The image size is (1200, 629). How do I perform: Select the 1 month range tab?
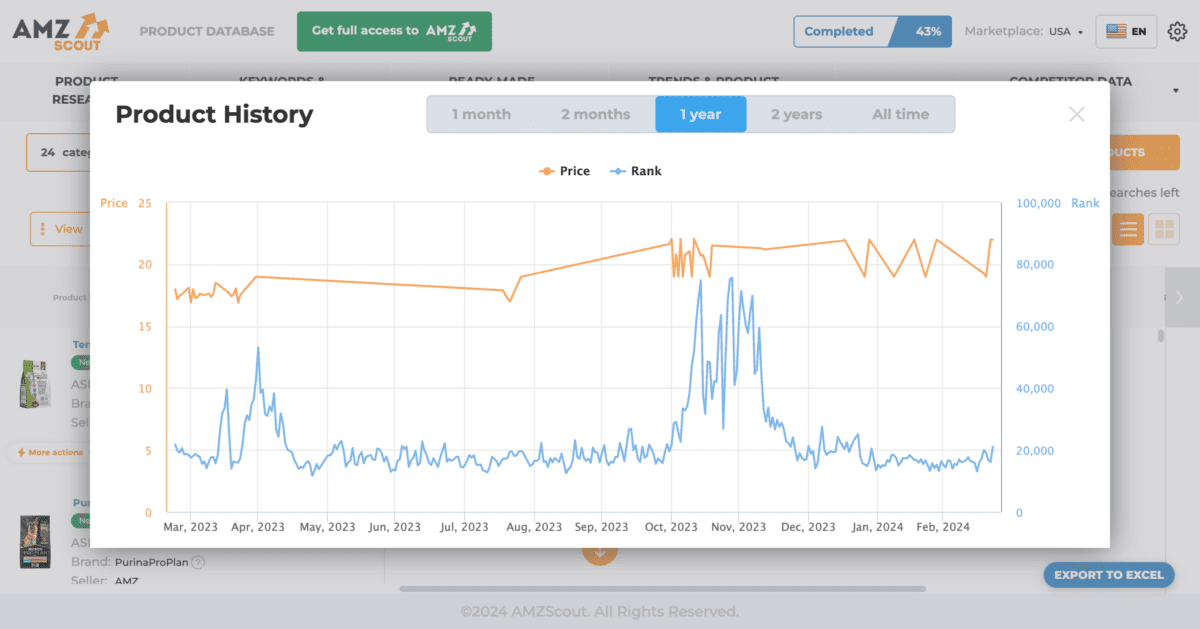tap(481, 114)
